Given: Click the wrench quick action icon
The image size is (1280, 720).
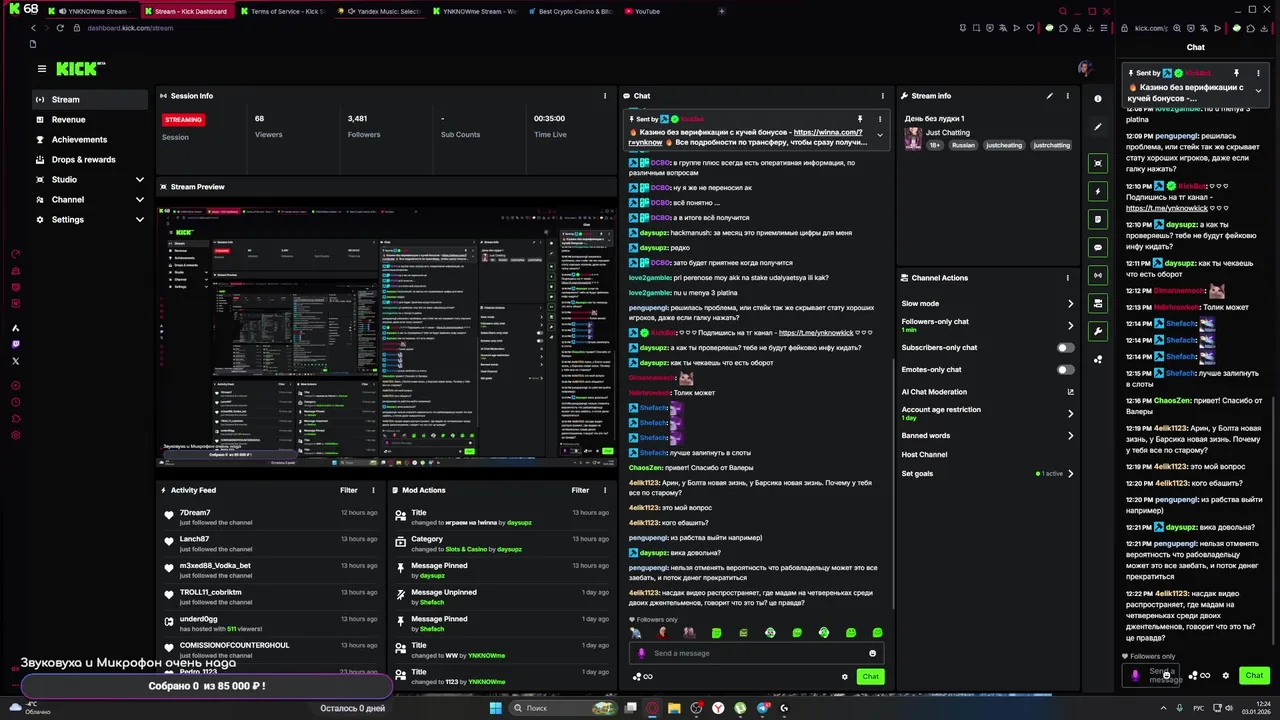Looking at the screenshot, I should 1098,331.
